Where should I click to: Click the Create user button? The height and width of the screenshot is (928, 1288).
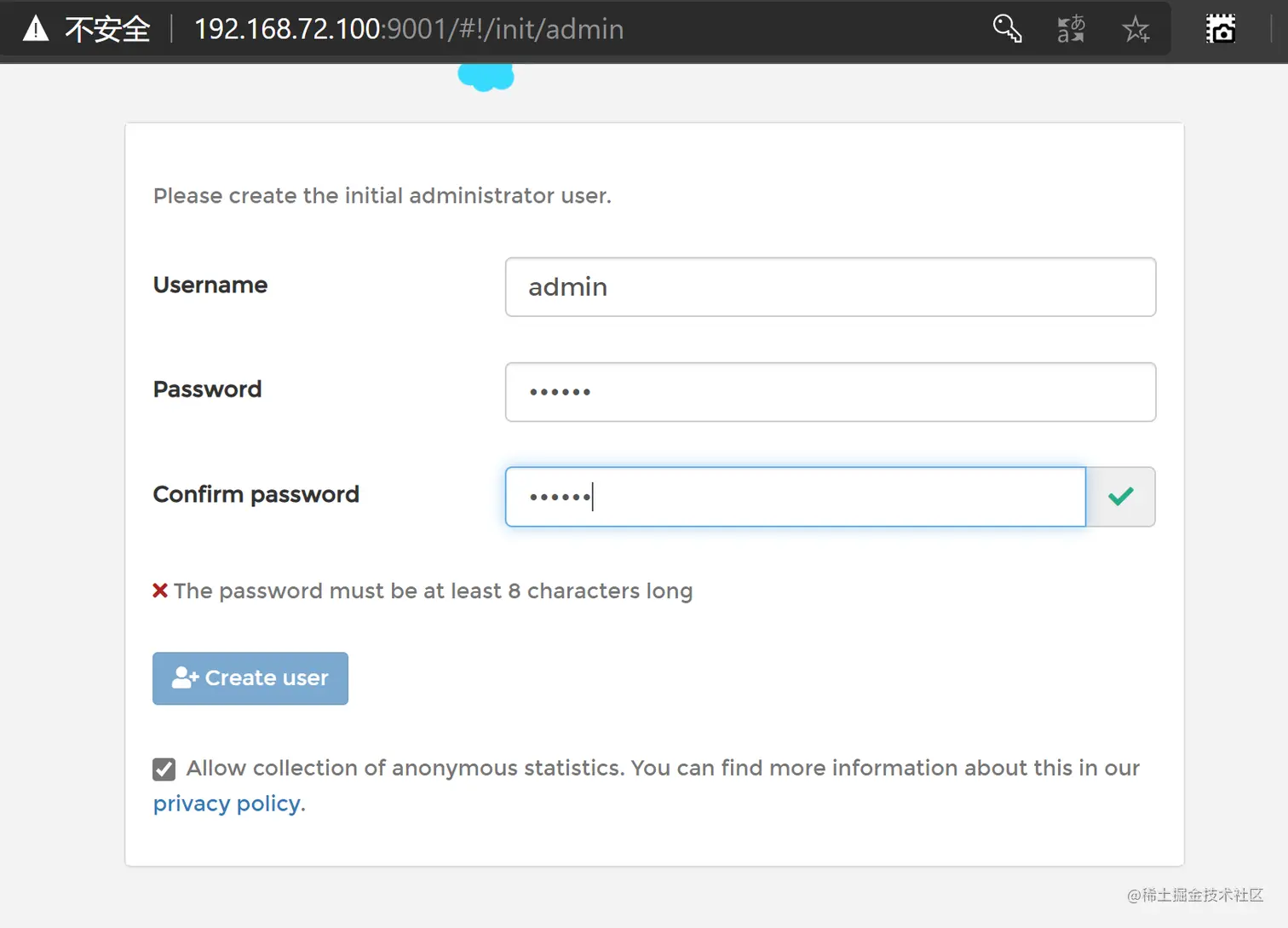pyautogui.click(x=250, y=678)
